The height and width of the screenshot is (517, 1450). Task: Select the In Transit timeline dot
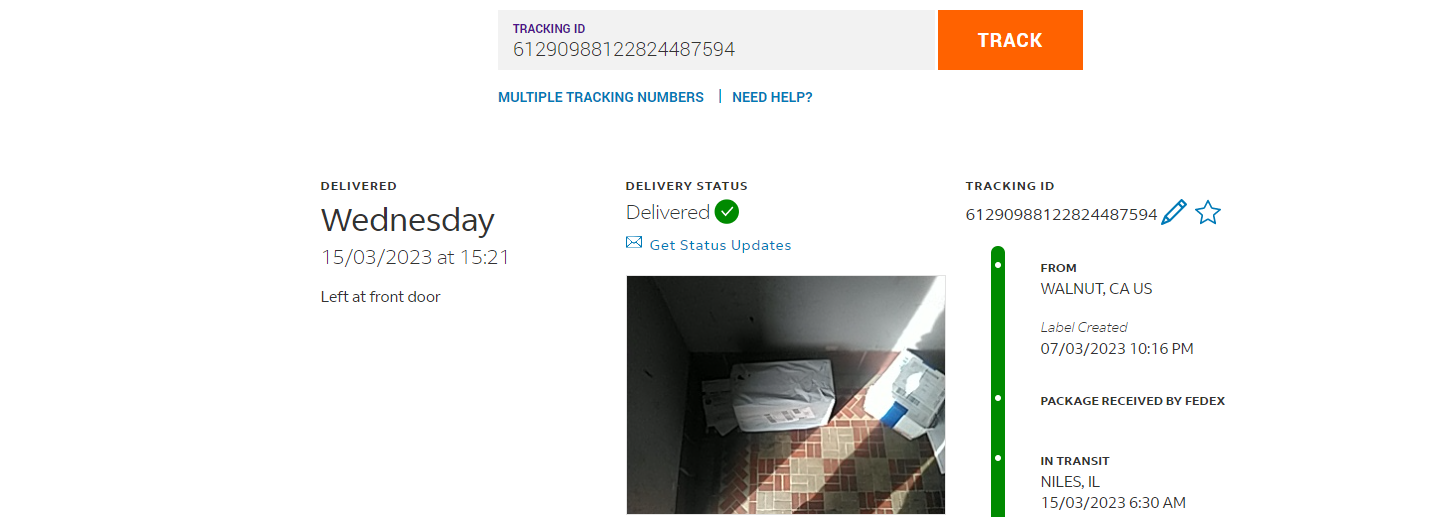(998, 458)
